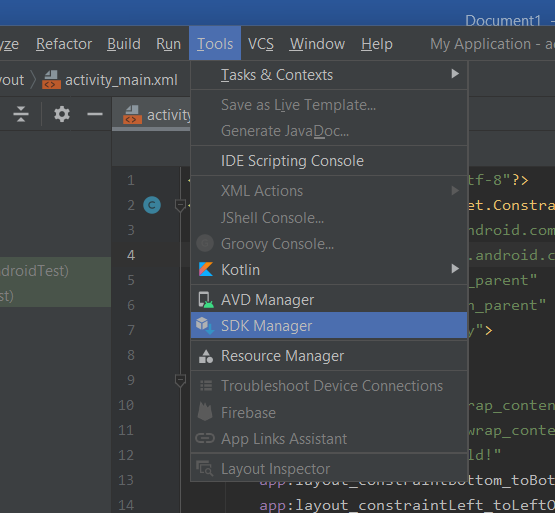
Task: Click Firebase menu entry
Action: 329,412
